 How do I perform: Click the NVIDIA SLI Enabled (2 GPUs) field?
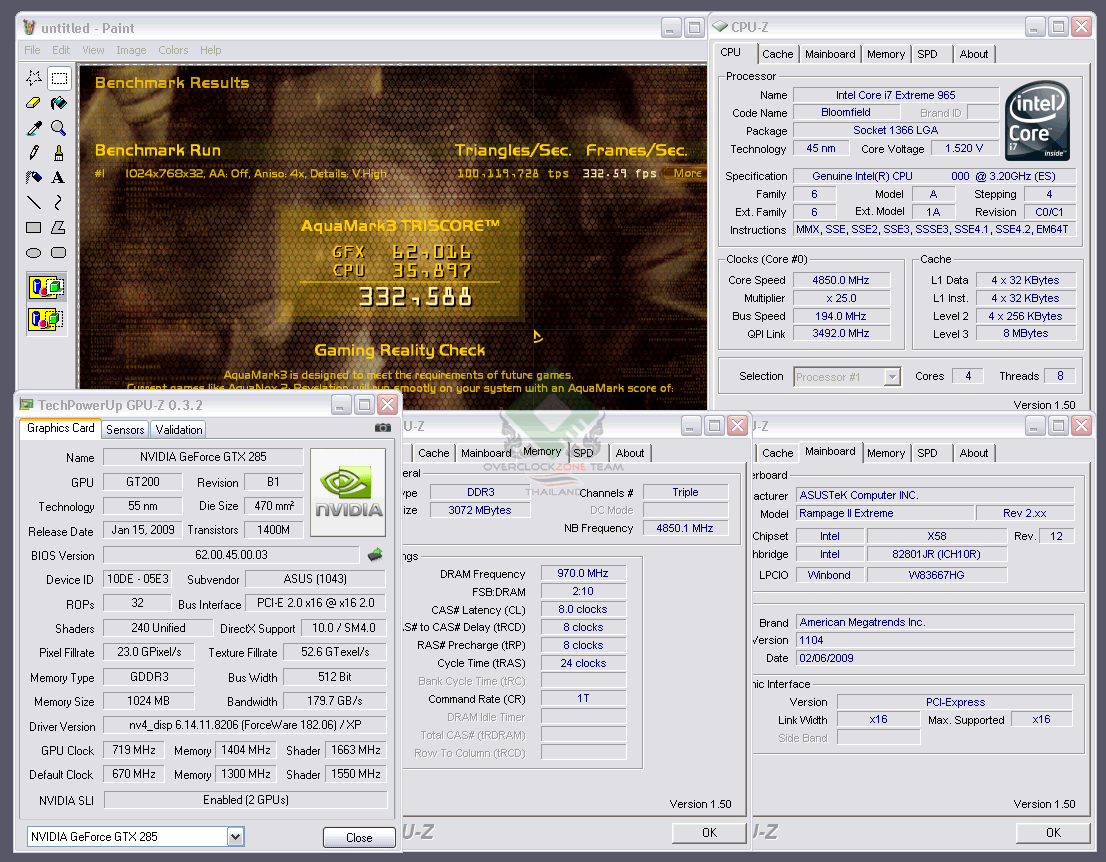tap(245, 800)
